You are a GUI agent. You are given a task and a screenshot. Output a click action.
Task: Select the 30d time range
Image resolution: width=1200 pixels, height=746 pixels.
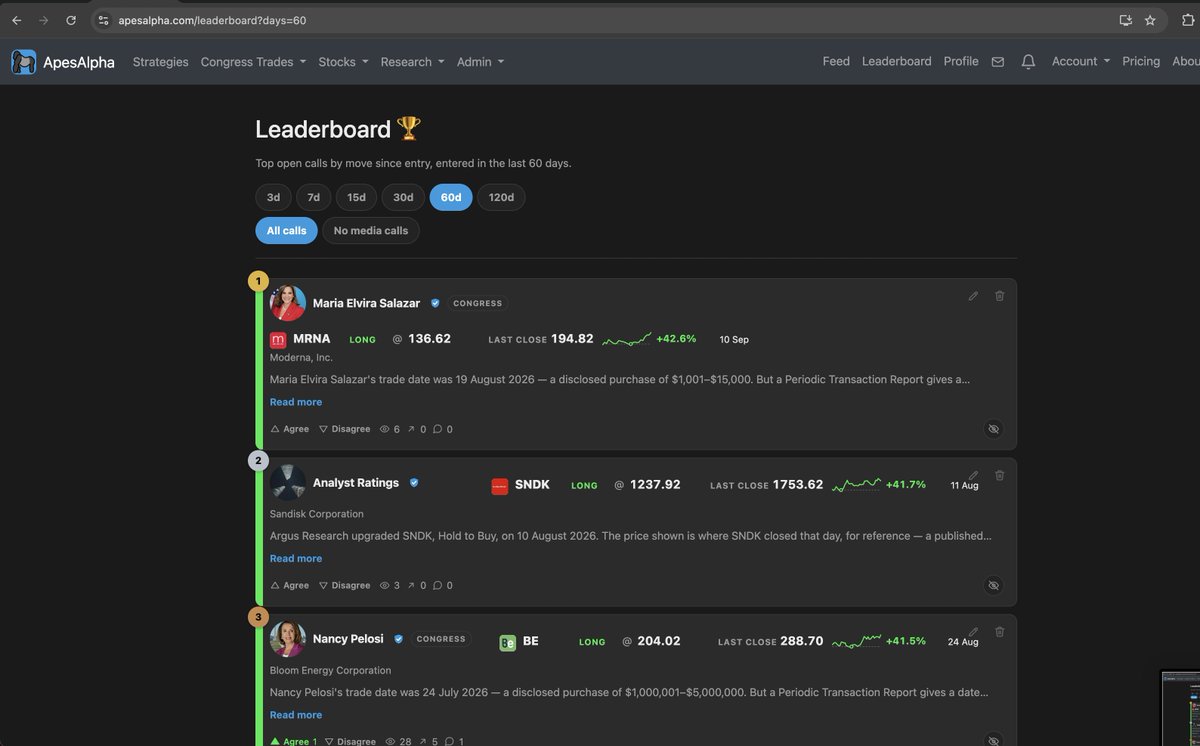(x=403, y=197)
